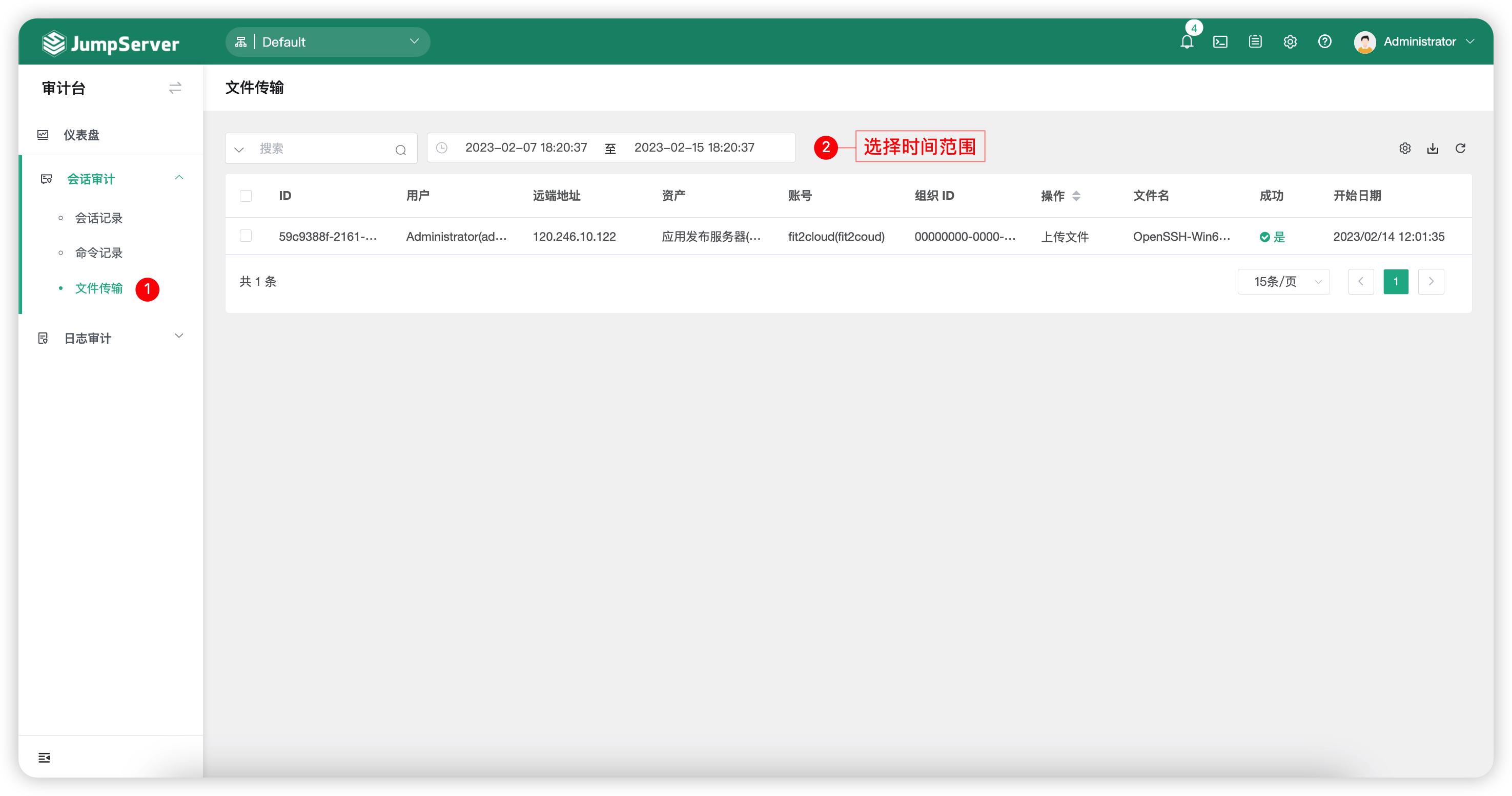This screenshot has height=796, width=1512.
Task: Expand search filter options chevron
Action: click(238, 150)
